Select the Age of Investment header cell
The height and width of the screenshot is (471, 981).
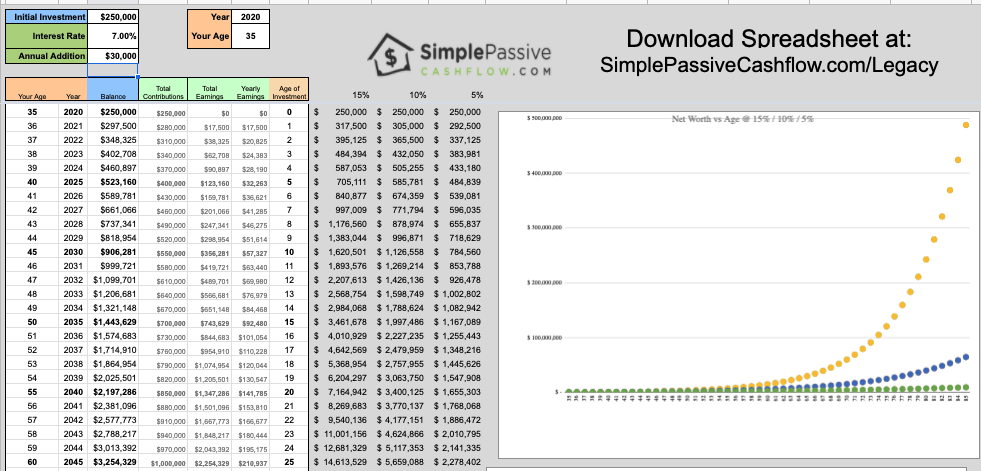[x=288, y=92]
